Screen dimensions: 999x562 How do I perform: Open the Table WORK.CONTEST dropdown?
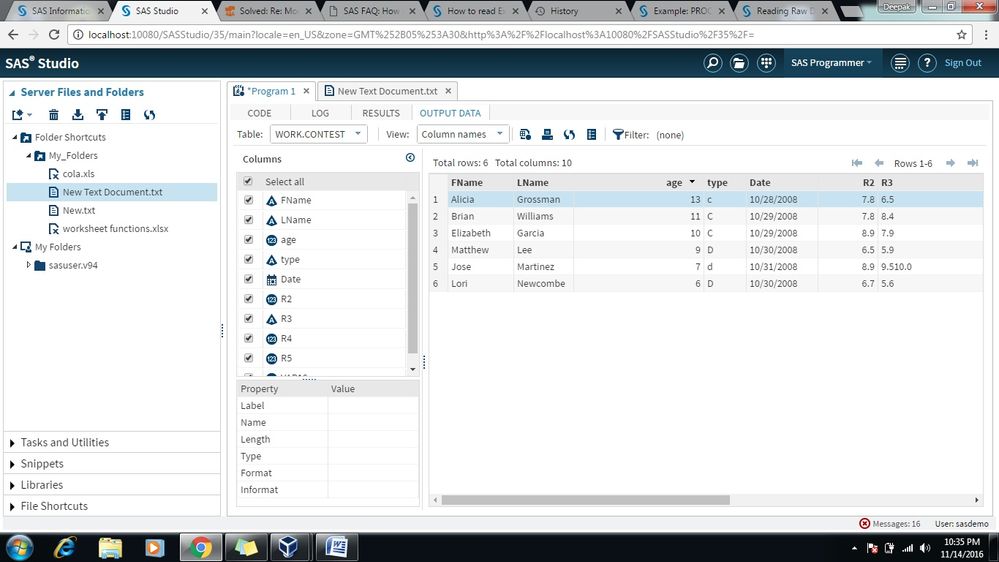pyautogui.click(x=319, y=134)
